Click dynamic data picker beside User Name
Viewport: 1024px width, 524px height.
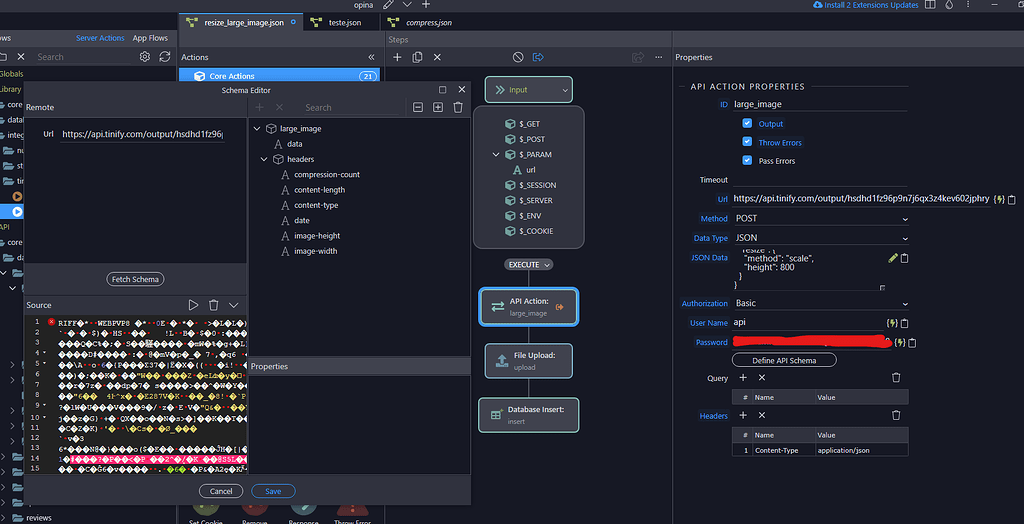click(x=890, y=323)
